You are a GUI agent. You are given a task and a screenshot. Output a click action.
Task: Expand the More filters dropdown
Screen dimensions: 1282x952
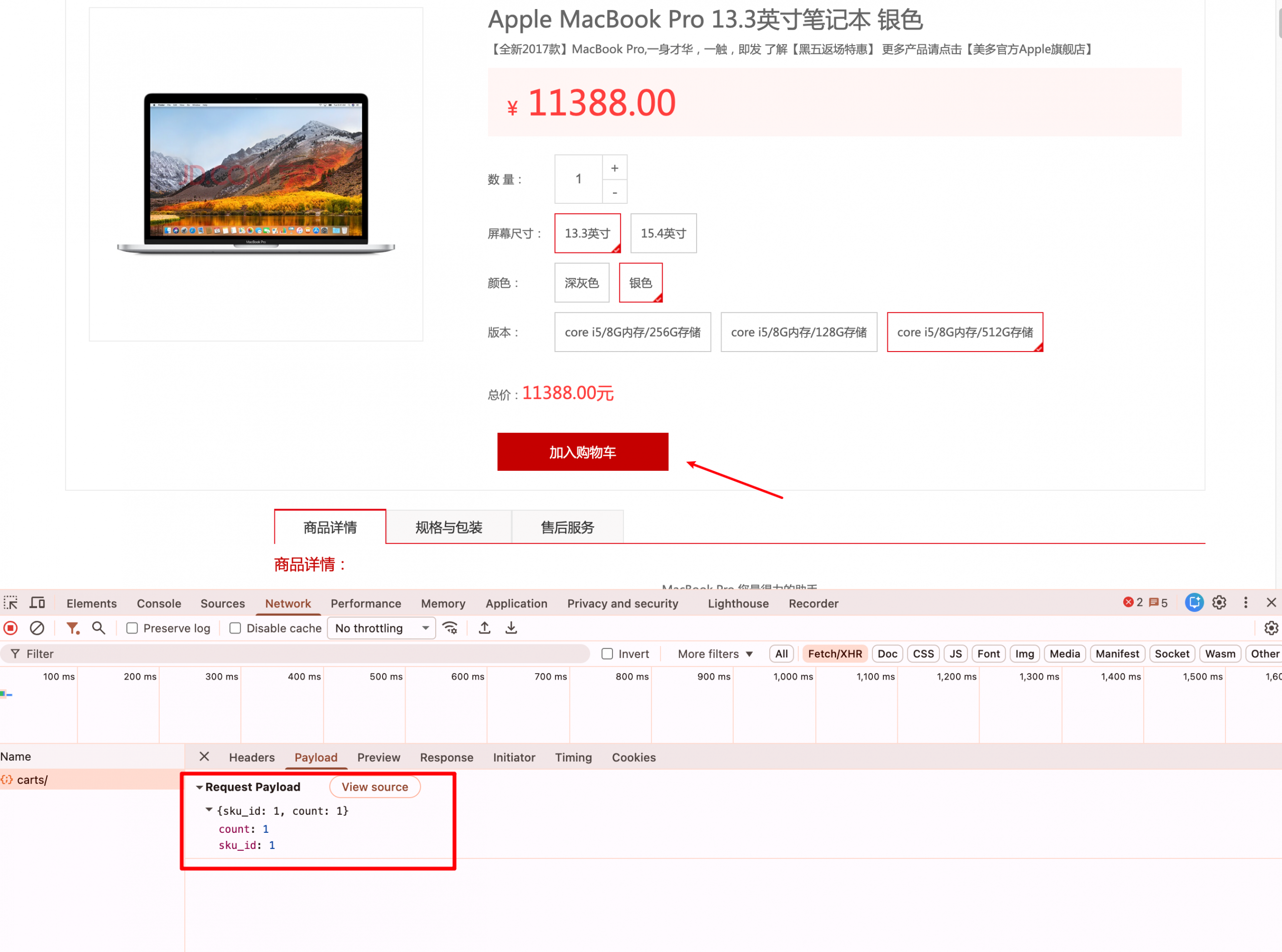point(715,654)
